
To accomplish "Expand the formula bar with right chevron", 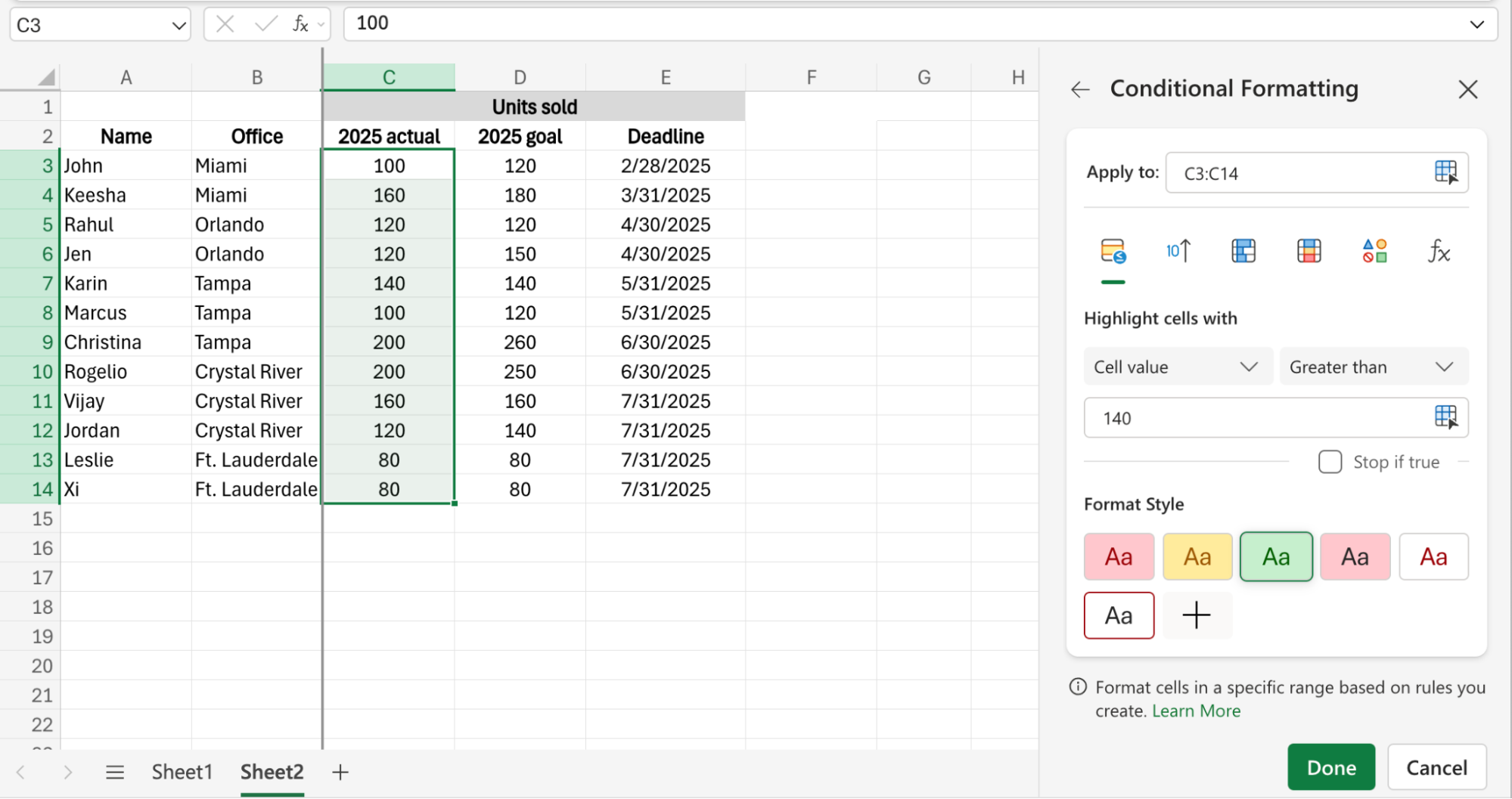I will (x=1476, y=24).
